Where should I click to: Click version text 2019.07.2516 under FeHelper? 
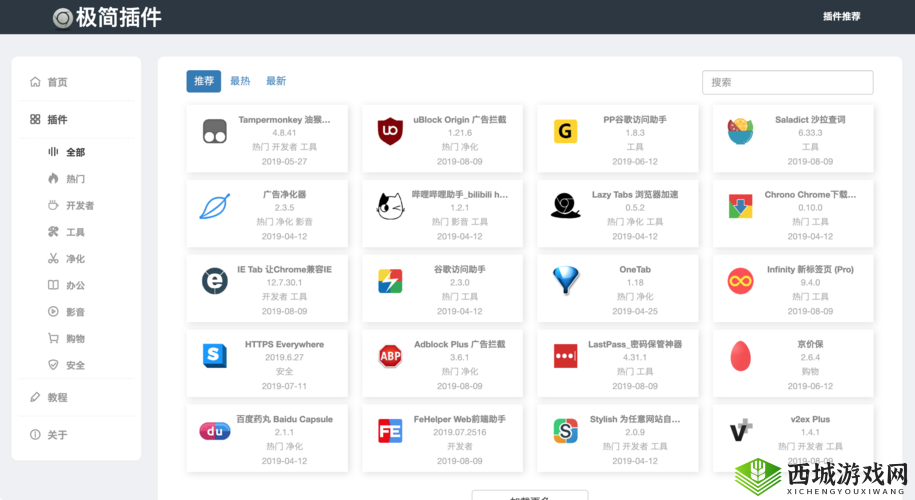460,432
